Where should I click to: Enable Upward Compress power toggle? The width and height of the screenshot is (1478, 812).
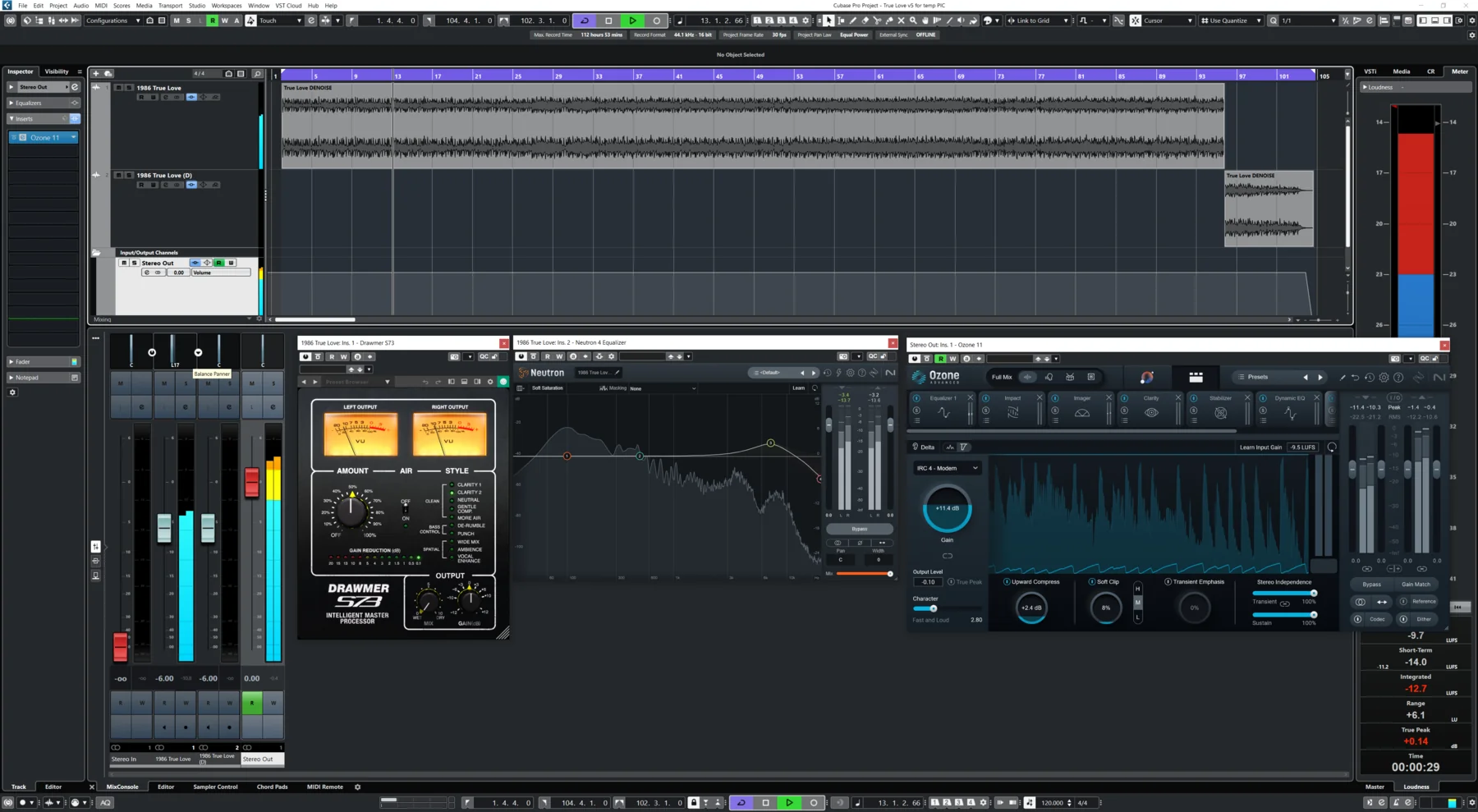tap(1007, 581)
